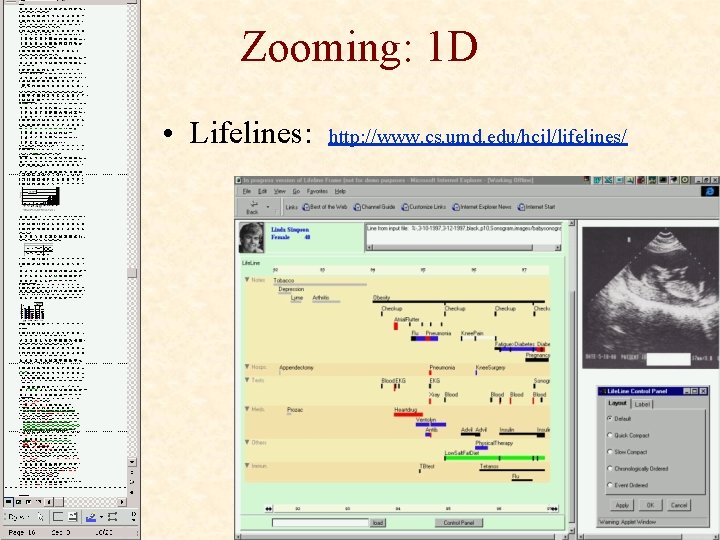Collapse the Others facet triangle
720x540 pixels.
click(x=247, y=442)
